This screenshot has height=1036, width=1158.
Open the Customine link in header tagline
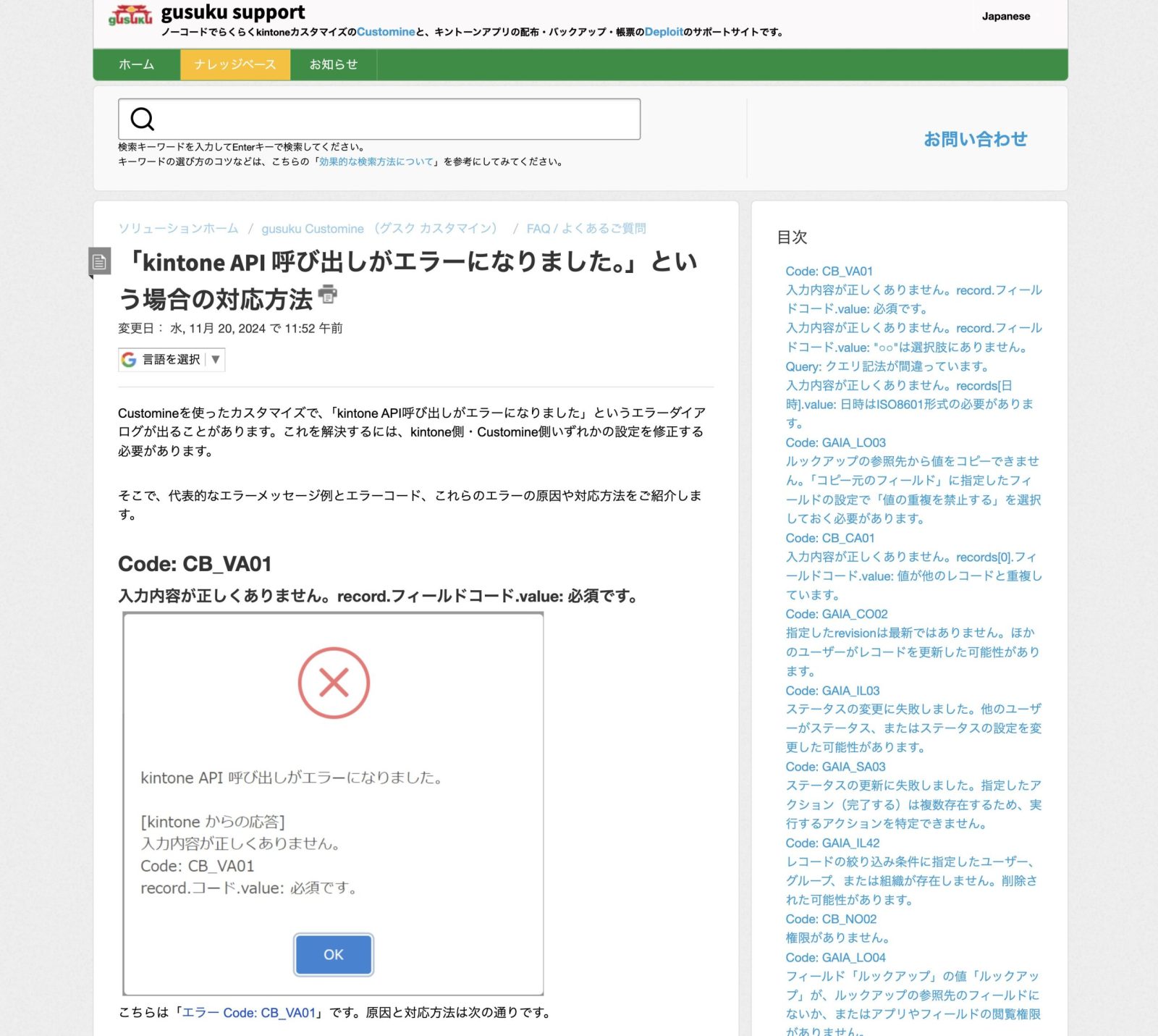[x=386, y=32]
